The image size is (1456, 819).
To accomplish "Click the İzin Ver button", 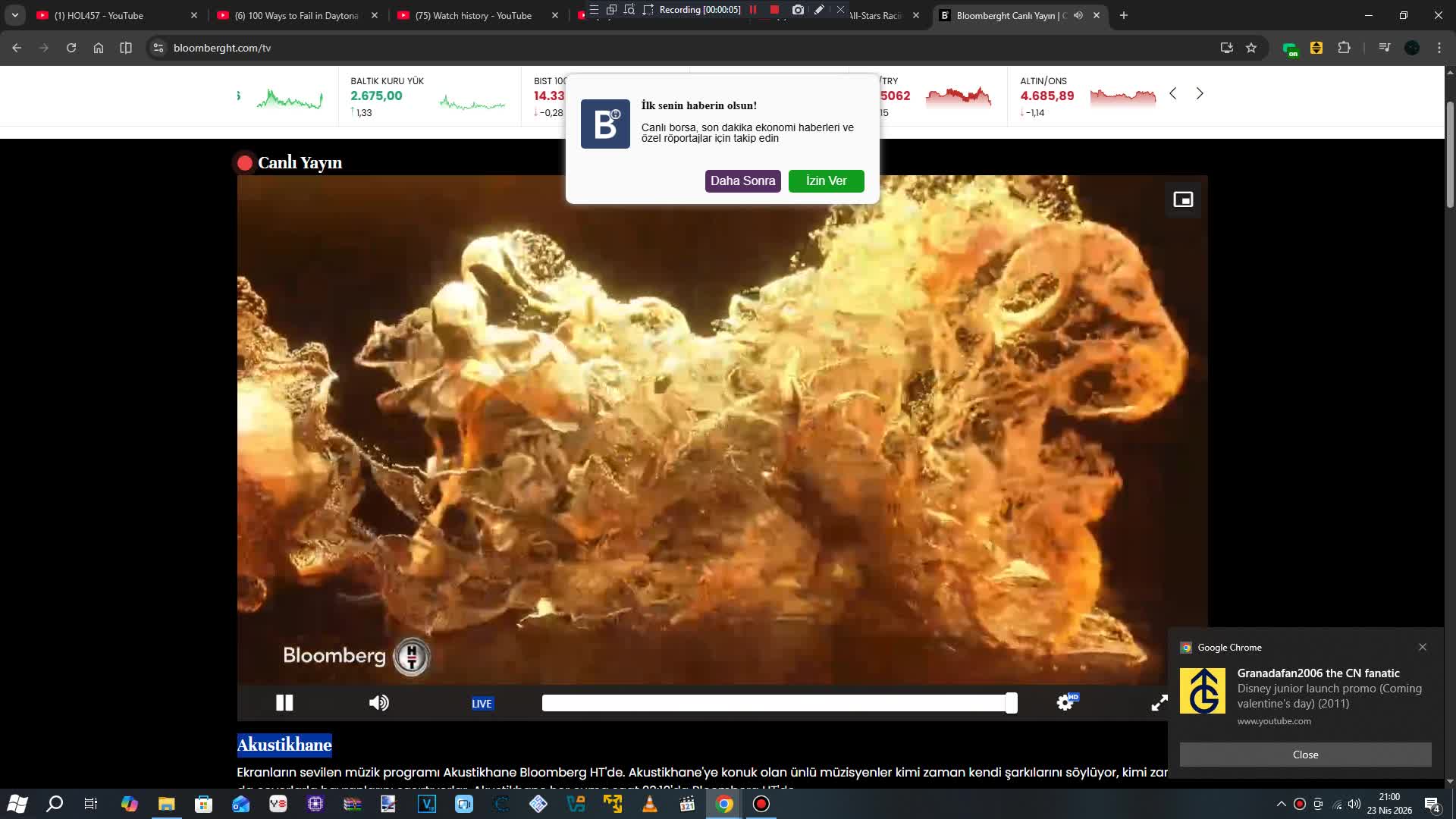I will (x=826, y=181).
